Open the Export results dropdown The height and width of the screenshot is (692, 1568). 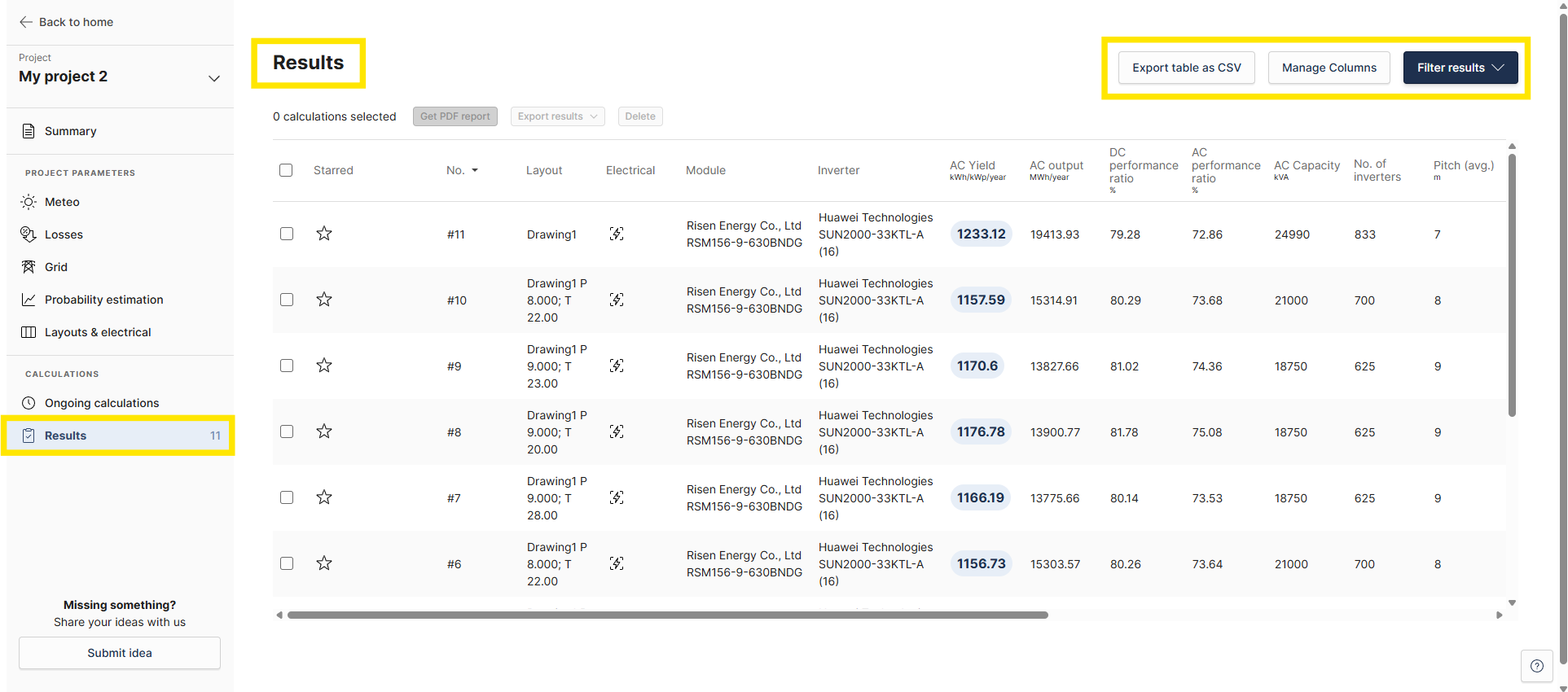point(558,116)
